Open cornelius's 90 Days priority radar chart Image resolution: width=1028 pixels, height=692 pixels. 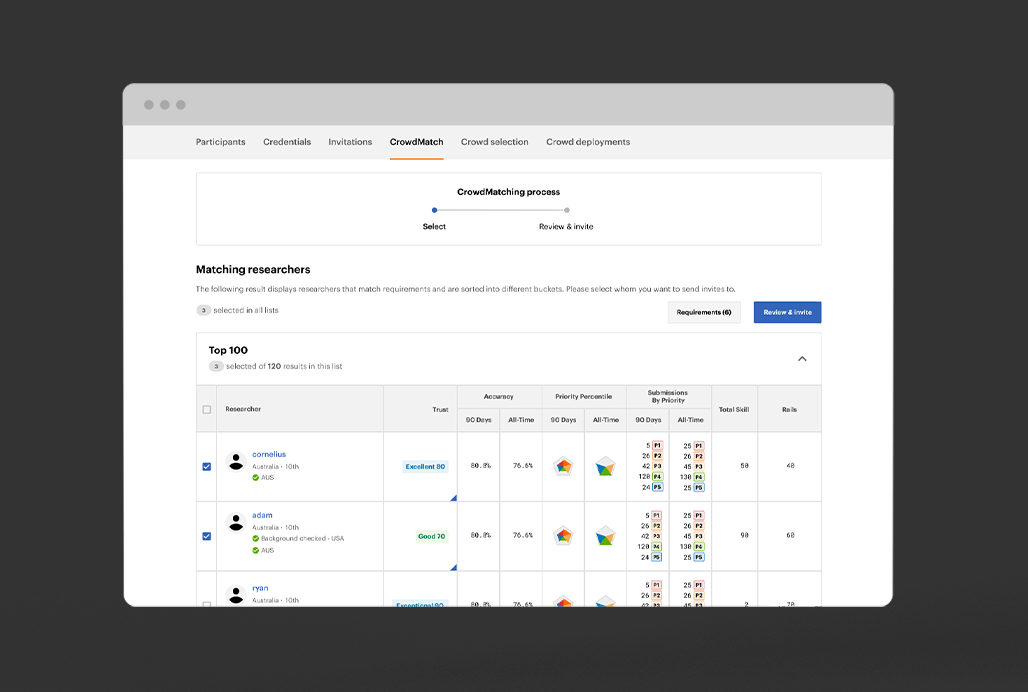tap(564, 466)
